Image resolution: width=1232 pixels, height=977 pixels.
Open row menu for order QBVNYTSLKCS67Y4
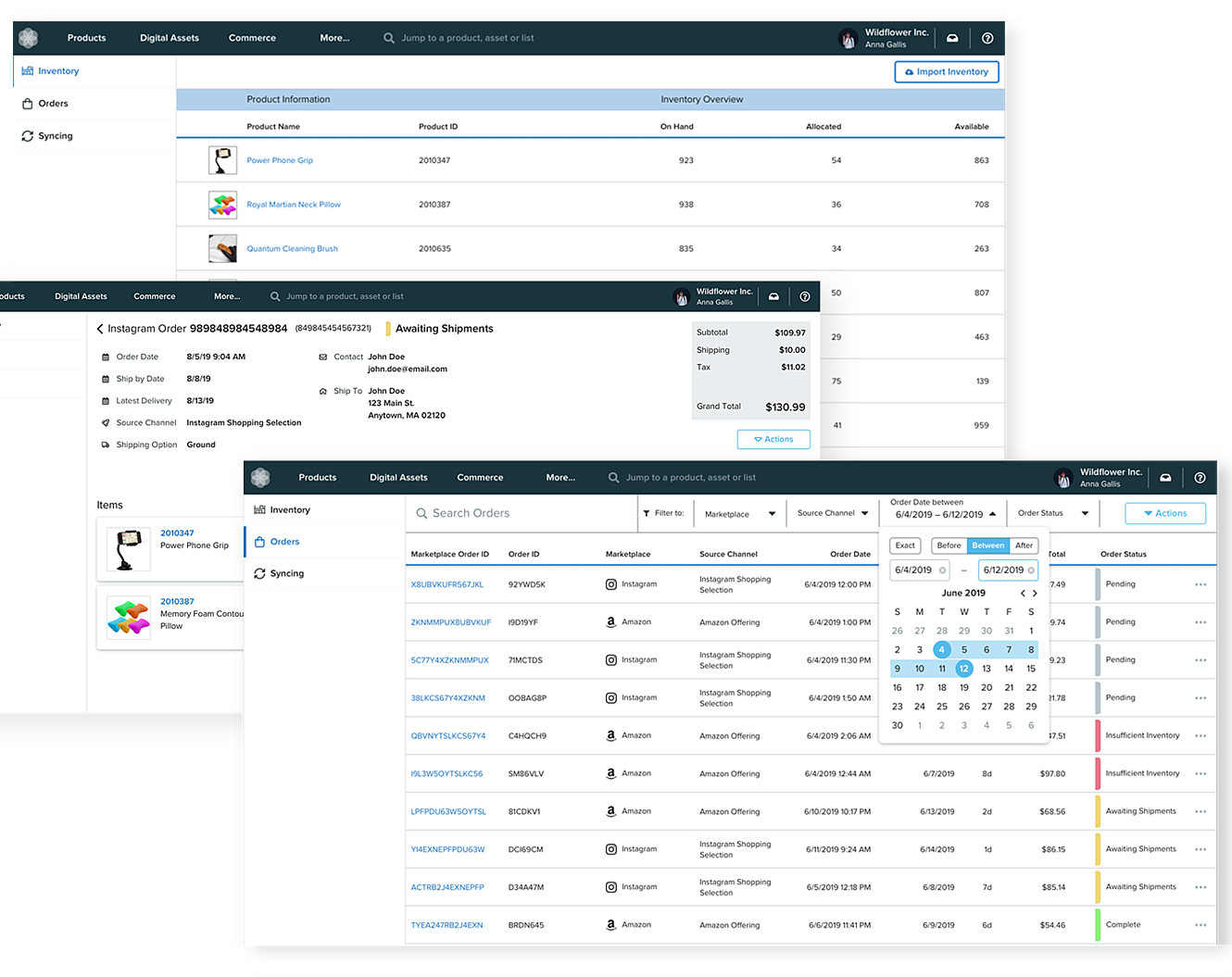(x=1201, y=736)
